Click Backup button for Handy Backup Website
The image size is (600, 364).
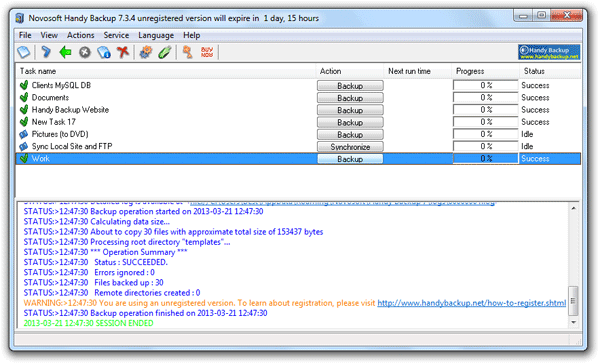350,110
